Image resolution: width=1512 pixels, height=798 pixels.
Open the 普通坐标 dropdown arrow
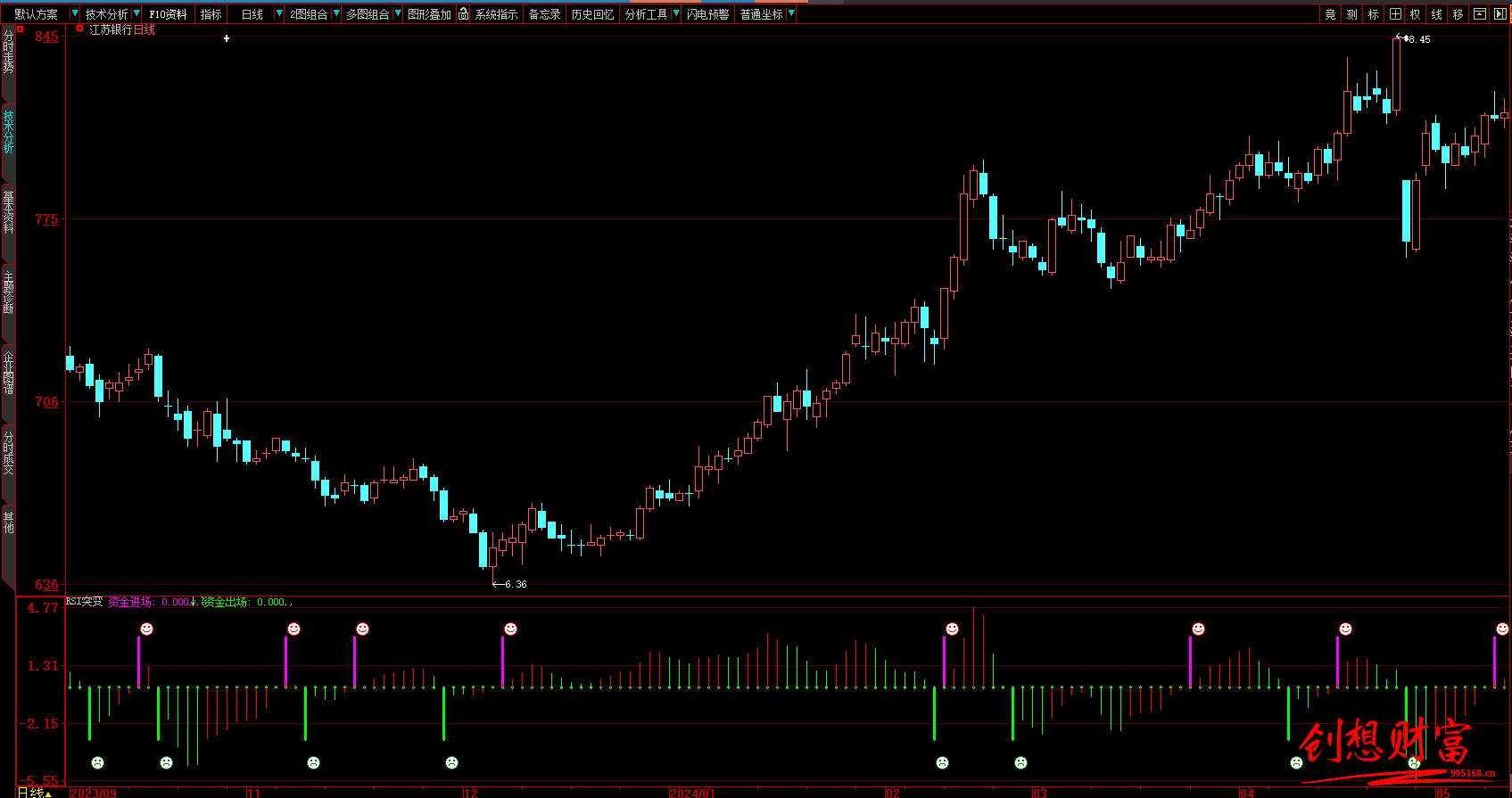[791, 14]
